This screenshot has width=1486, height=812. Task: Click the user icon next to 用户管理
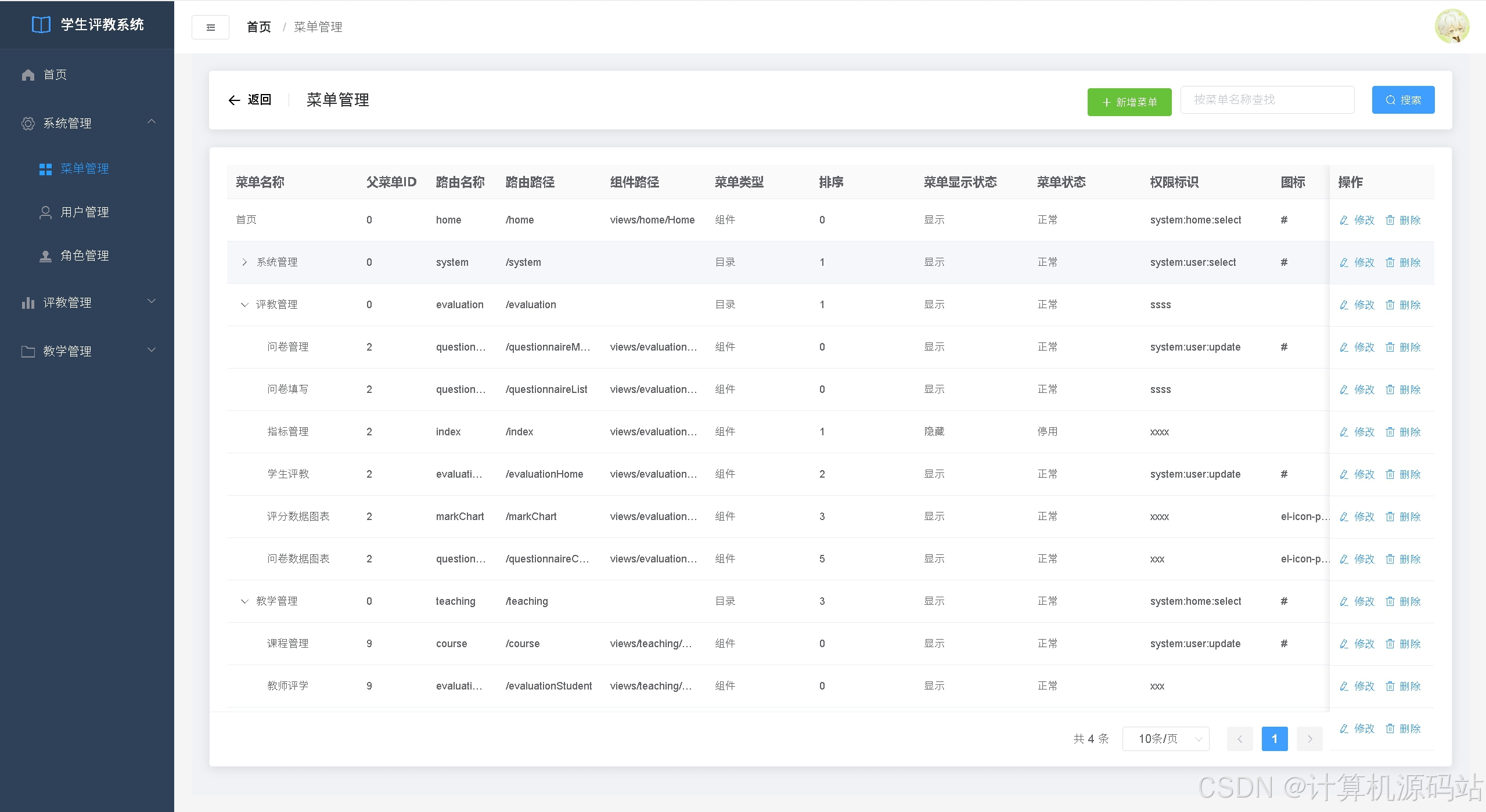(x=45, y=212)
